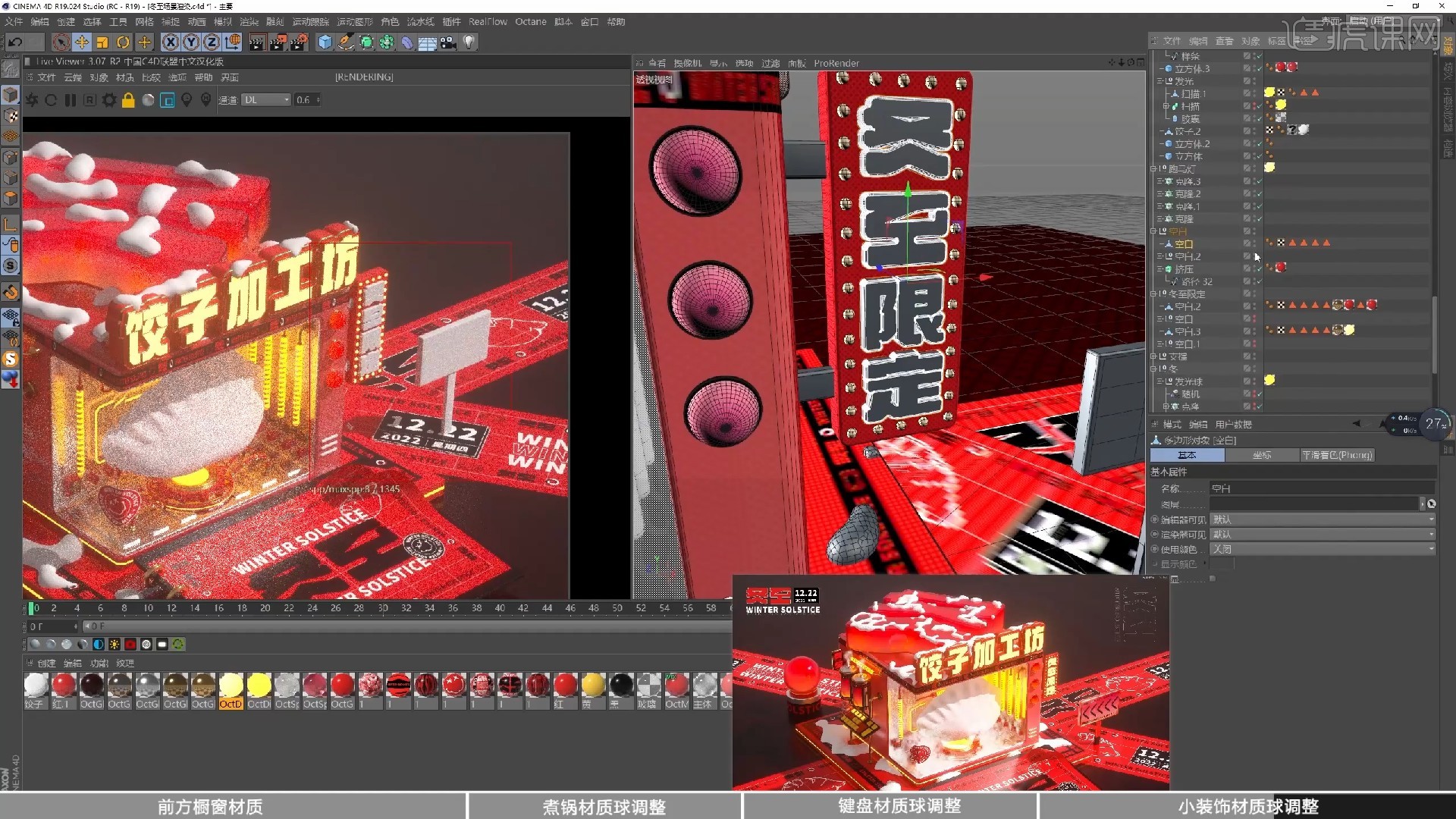Screen dimensions: 1456x819
Task: Toggle X axis lock
Action: point(171,42)
